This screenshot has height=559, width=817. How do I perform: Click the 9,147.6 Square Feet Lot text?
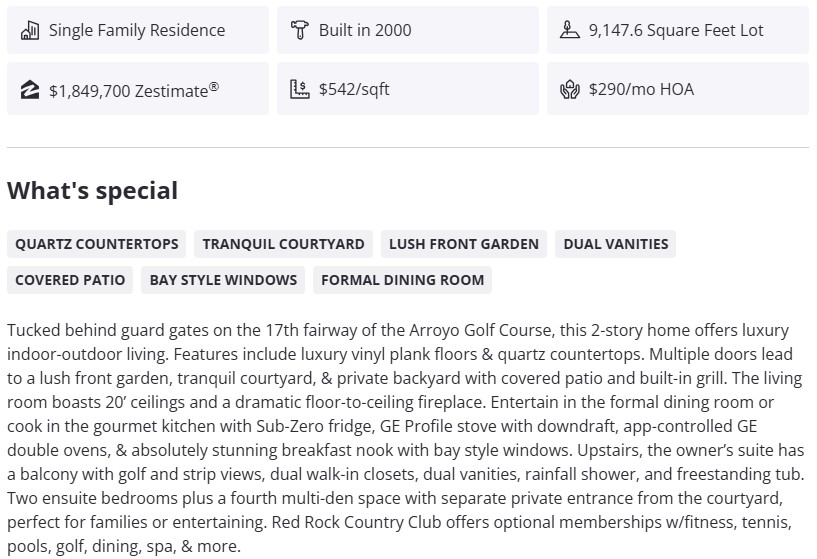click(x=676, y=30)
